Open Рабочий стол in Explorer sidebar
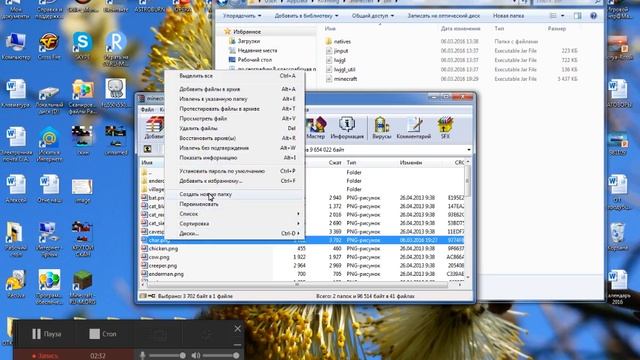The height and width of the screenshot is (360, 640). click(251, 60)
